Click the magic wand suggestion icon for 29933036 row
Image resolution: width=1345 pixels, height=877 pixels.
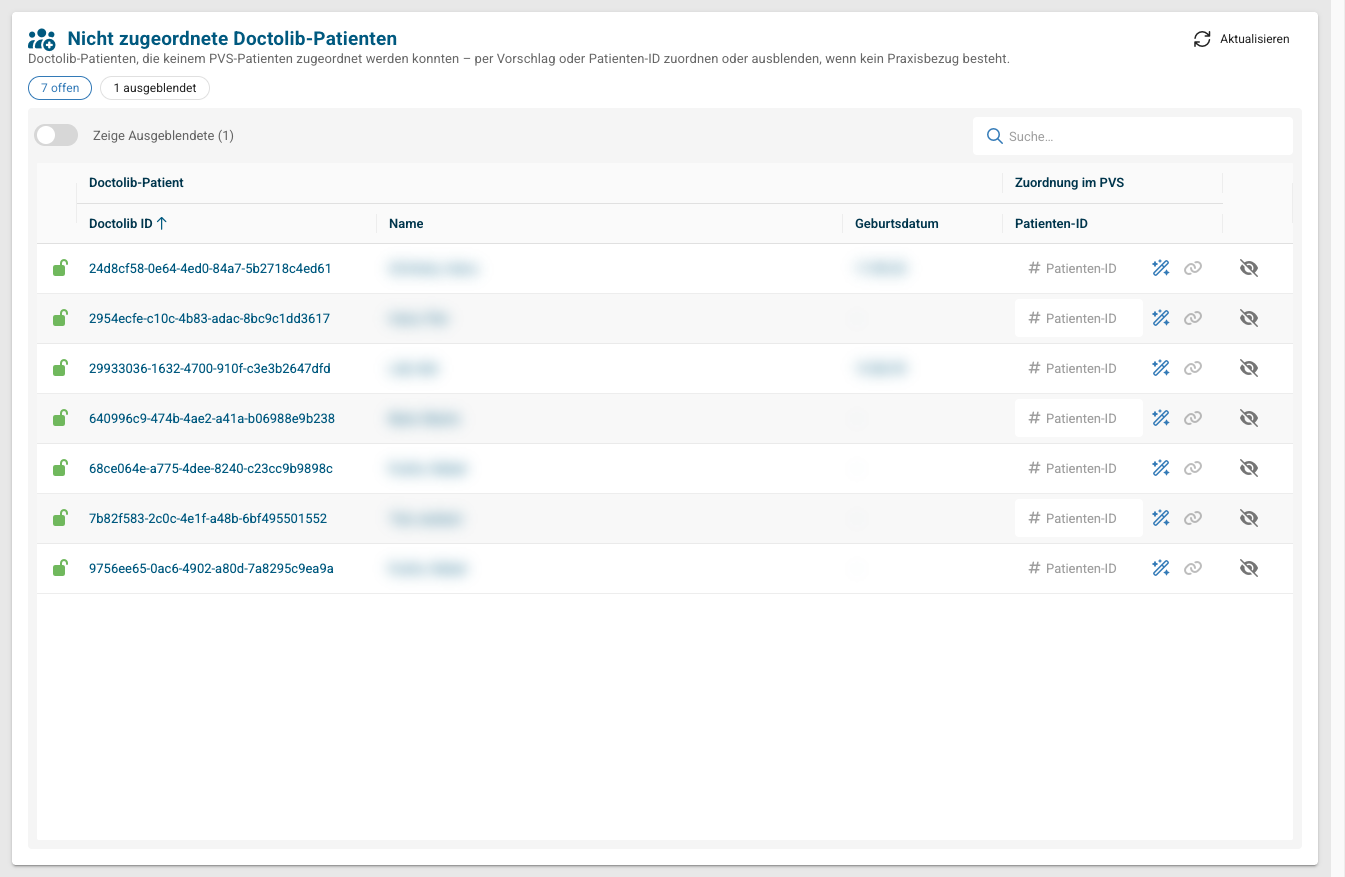(x=1161, y=368)
